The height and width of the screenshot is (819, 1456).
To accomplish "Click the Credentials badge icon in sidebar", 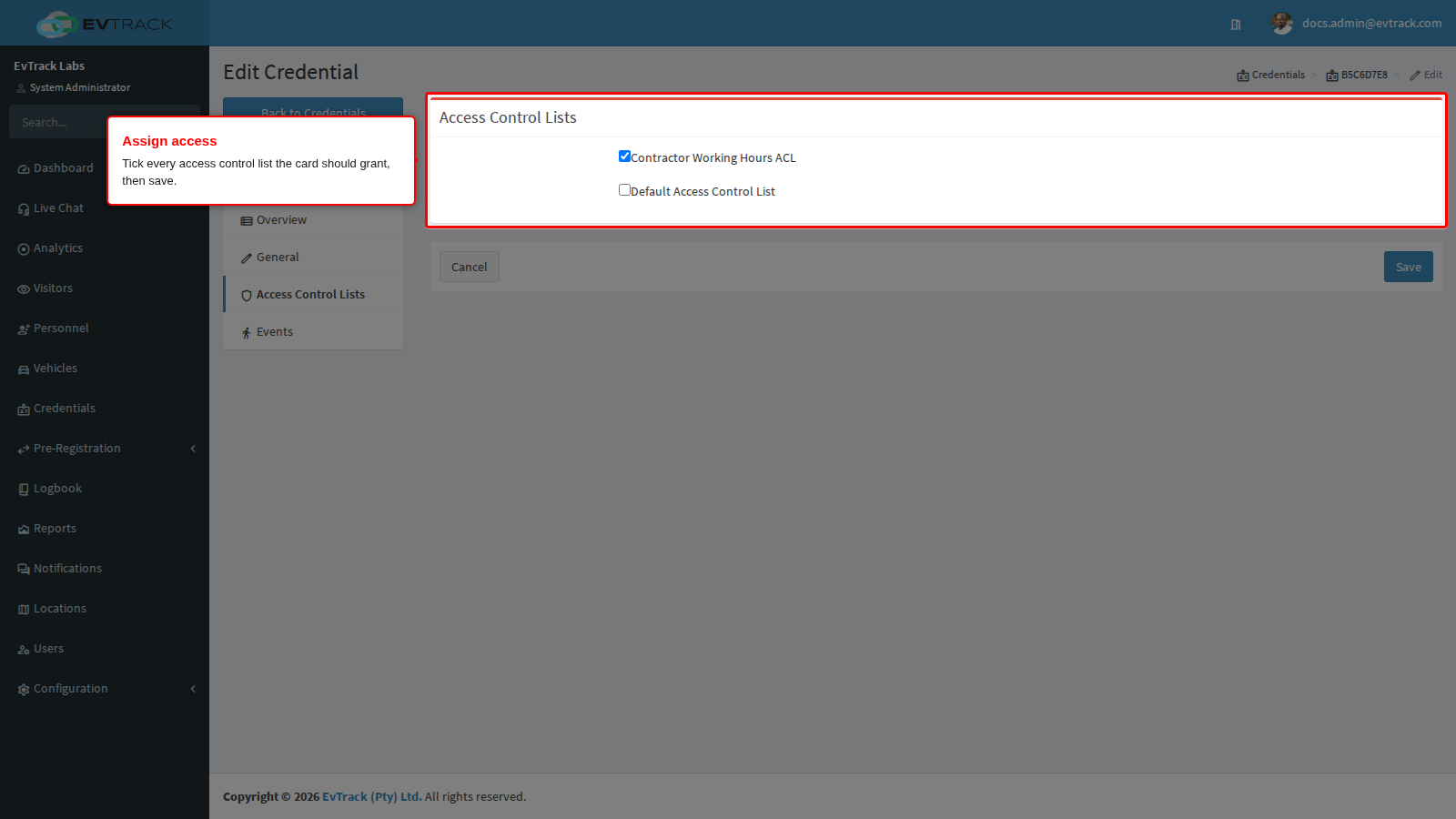I will [x=24, y=409].
